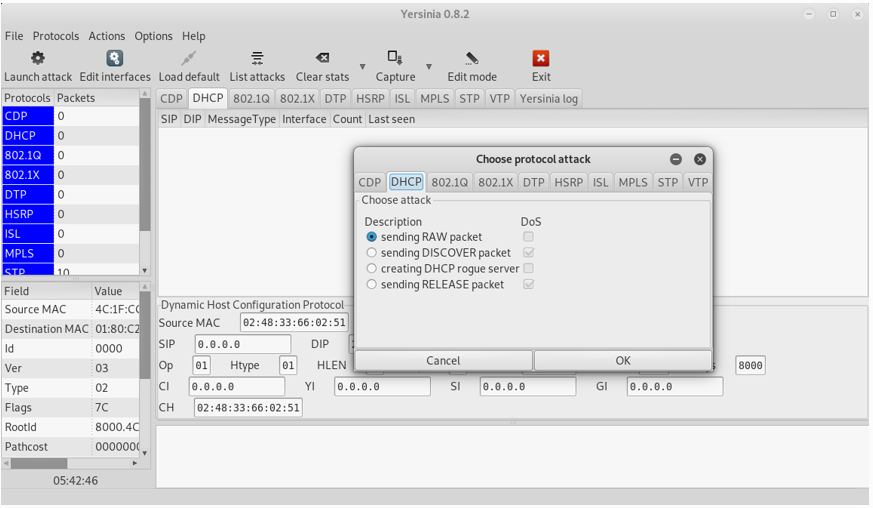Click the SIP address input field

pyautogui.click(x=243, y=344)
